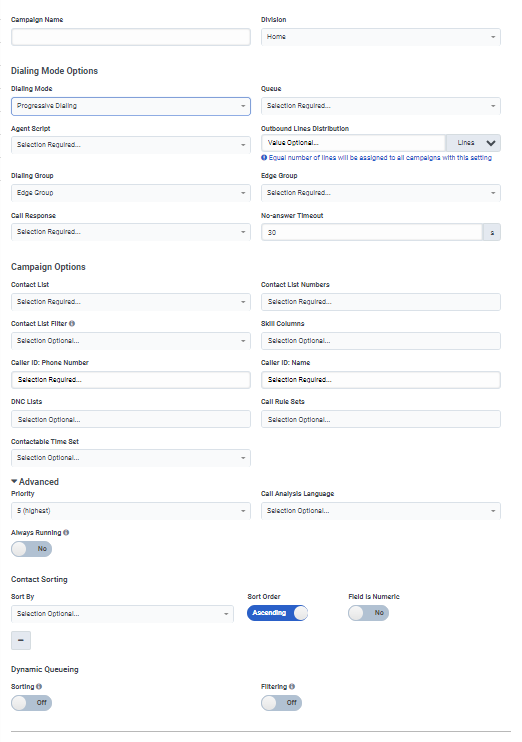This screenshot has width=522, height=742.
Task: Click the Skill Columns selection field
Action: (380, 341)
